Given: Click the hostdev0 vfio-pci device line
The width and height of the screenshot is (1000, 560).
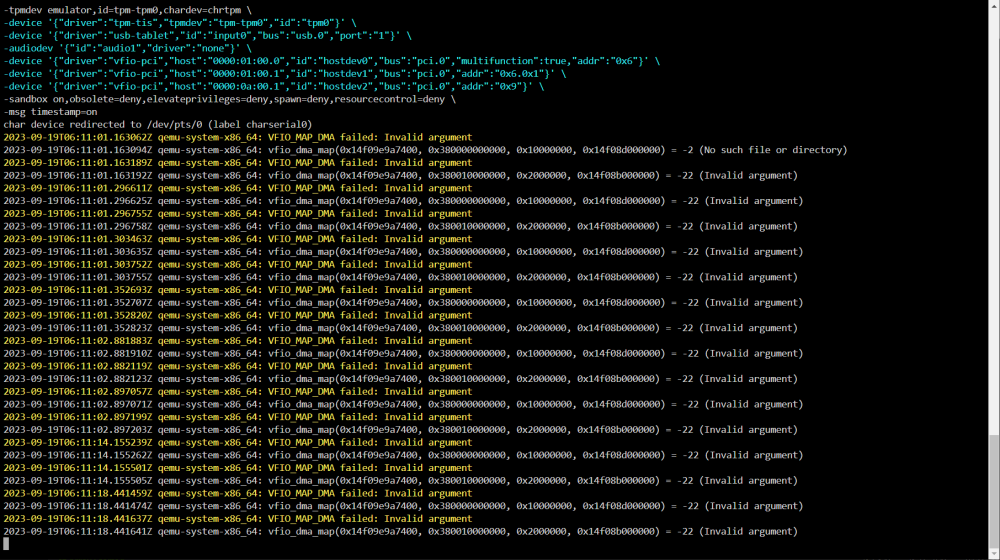Looking at the screenshot, I should point(332,61).
